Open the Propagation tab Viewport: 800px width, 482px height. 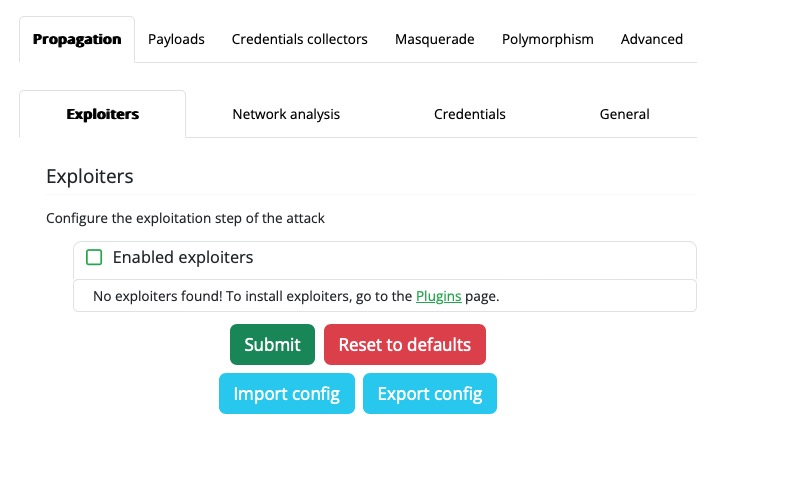pyautogui.click(x=77, y=39)
